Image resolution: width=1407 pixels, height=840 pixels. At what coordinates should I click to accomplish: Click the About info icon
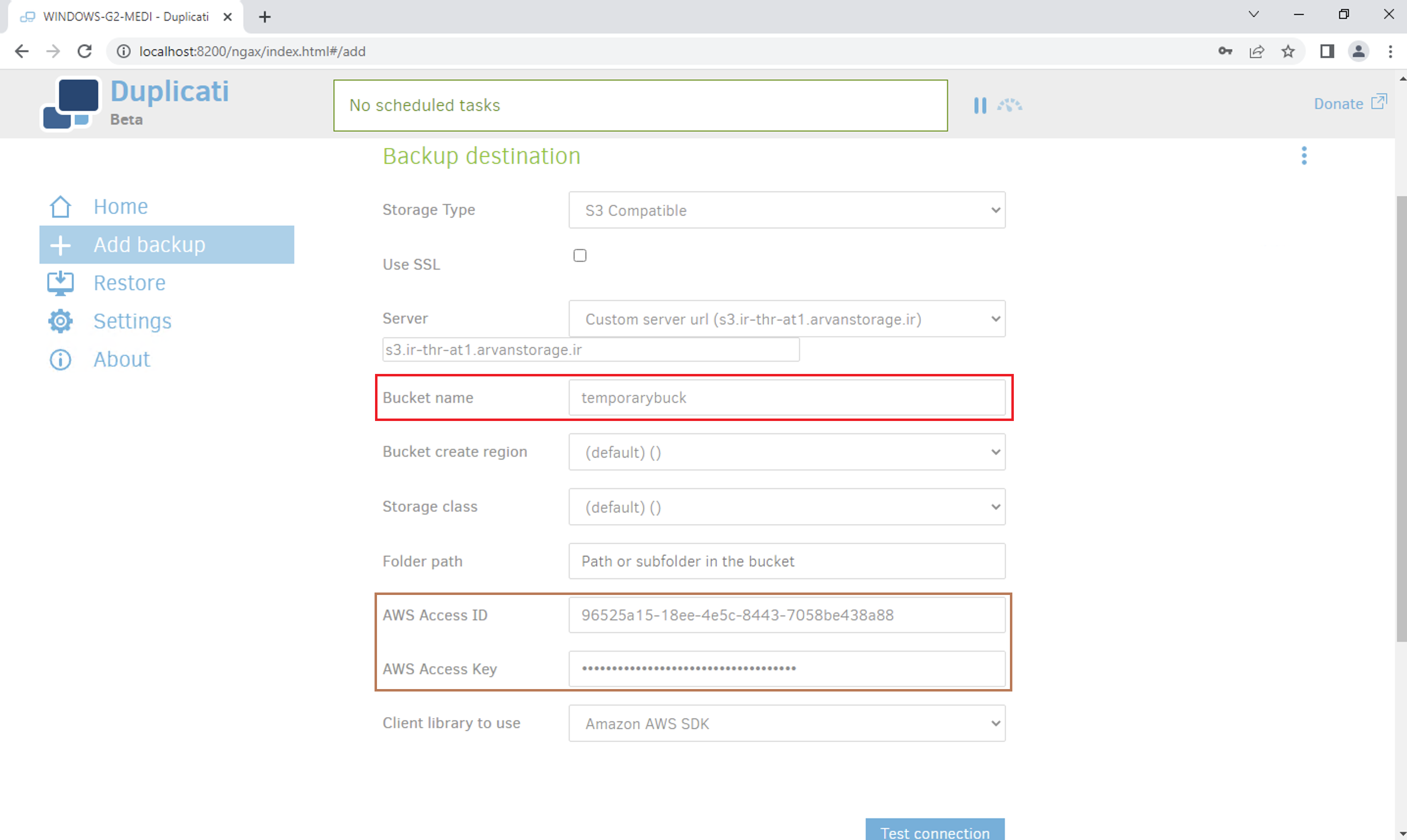click(x=61, y=359)
